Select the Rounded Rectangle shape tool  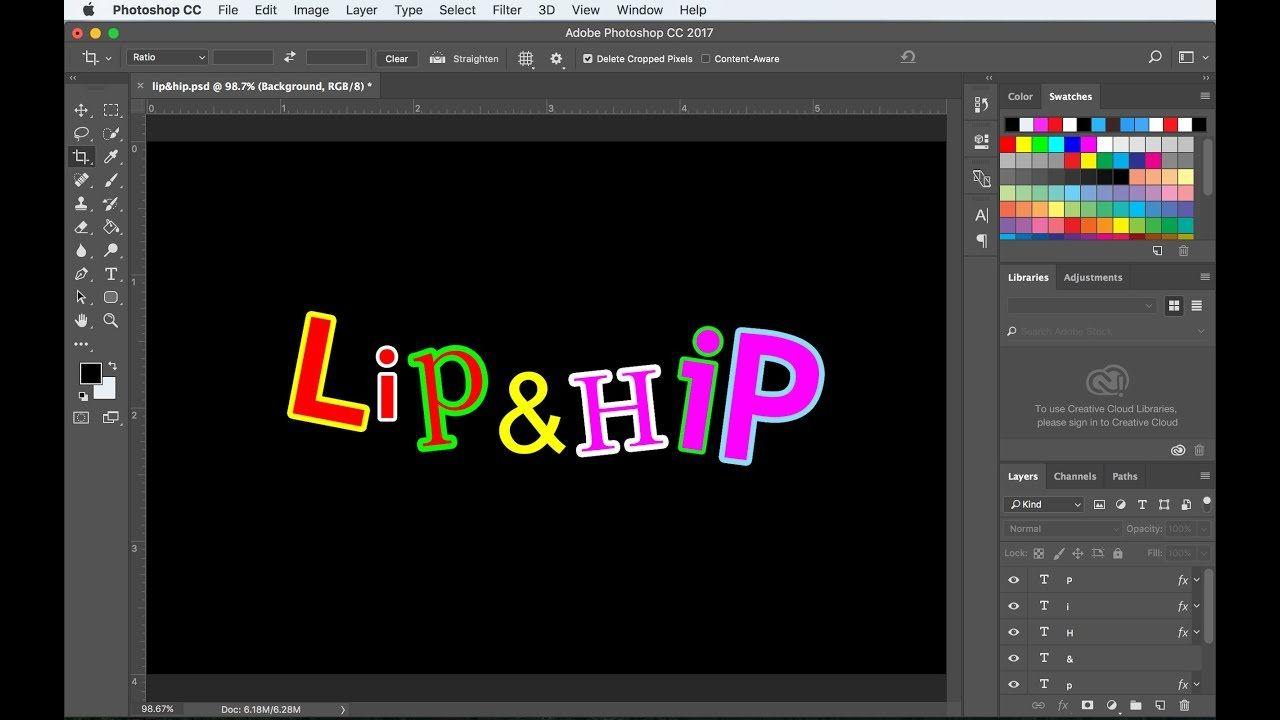point(111,298)
